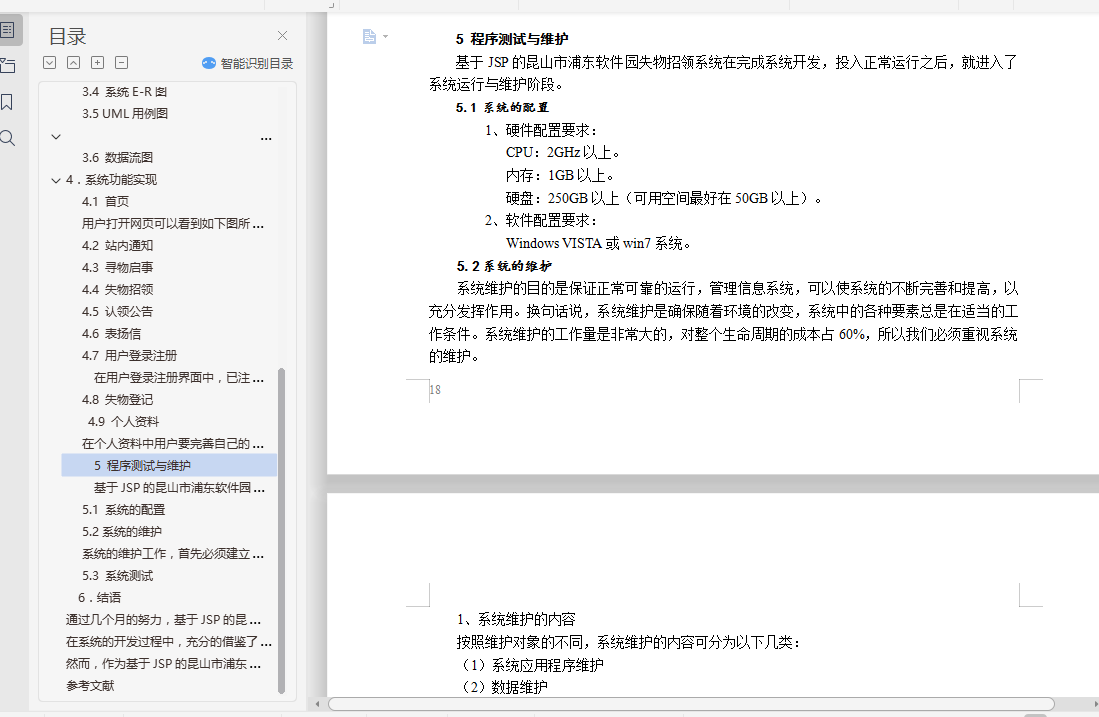
Task: Jump to 4.4 失物招领
Action: click(117, 289)
